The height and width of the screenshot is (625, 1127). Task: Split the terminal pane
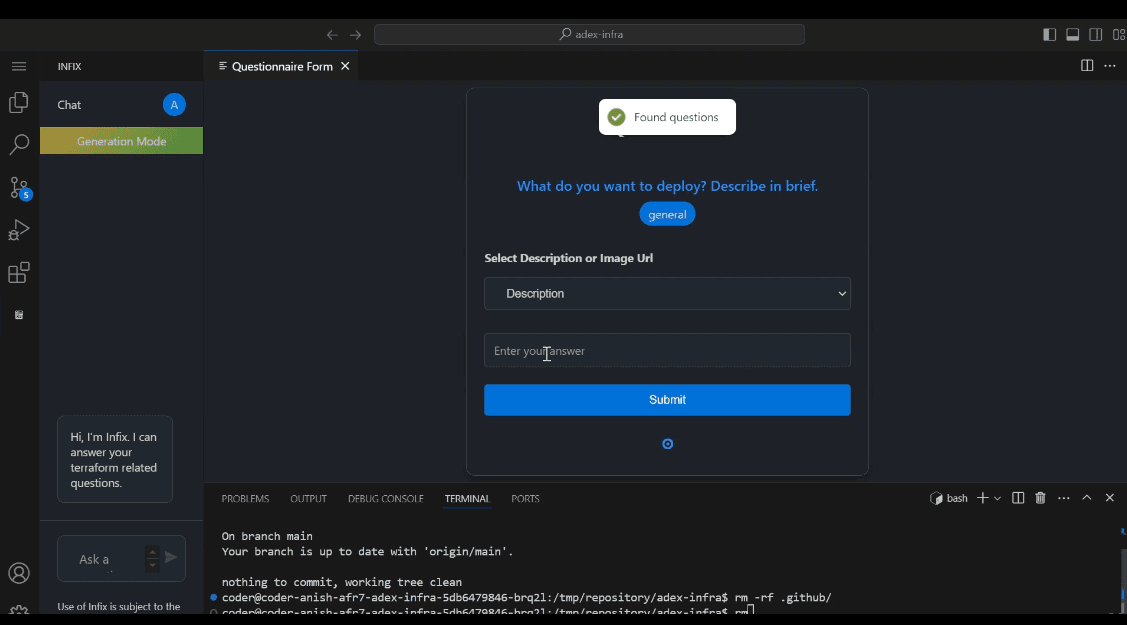point(1017,497)
